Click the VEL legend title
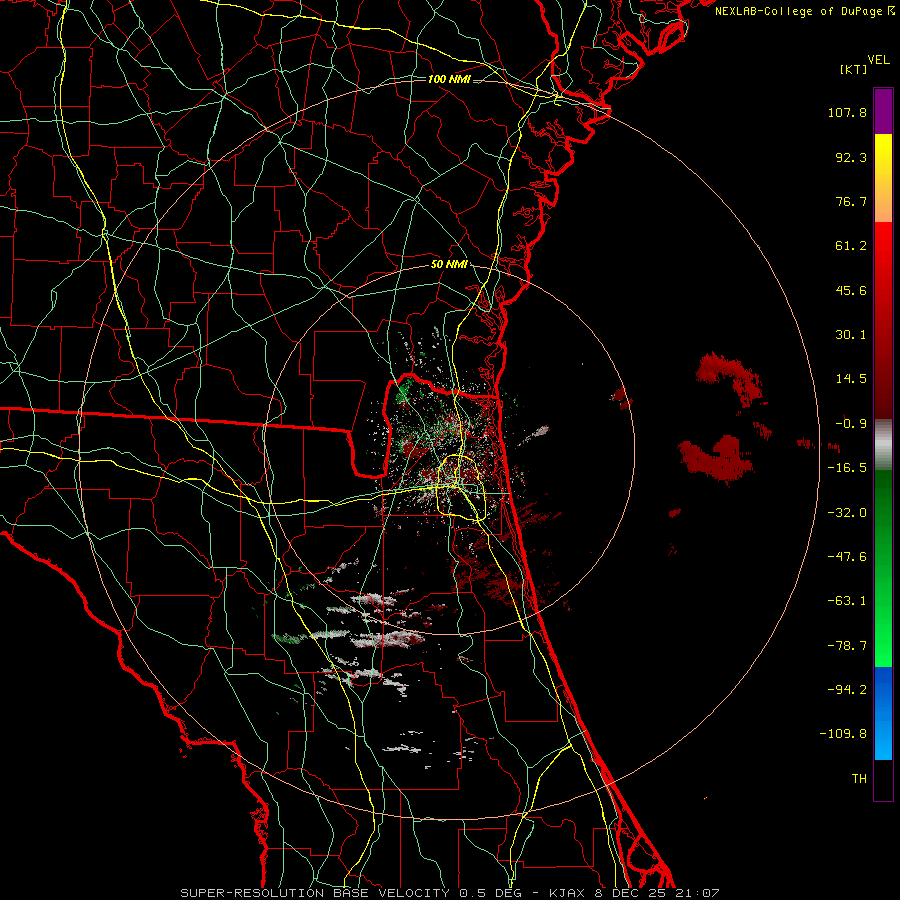 [x=878, y=60]
